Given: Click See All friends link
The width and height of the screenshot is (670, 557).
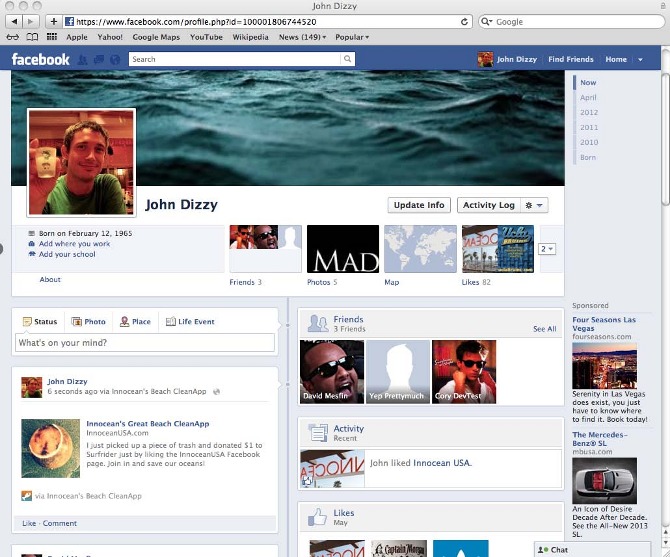Looking at the screenshot, I should (x=544, y=329).
